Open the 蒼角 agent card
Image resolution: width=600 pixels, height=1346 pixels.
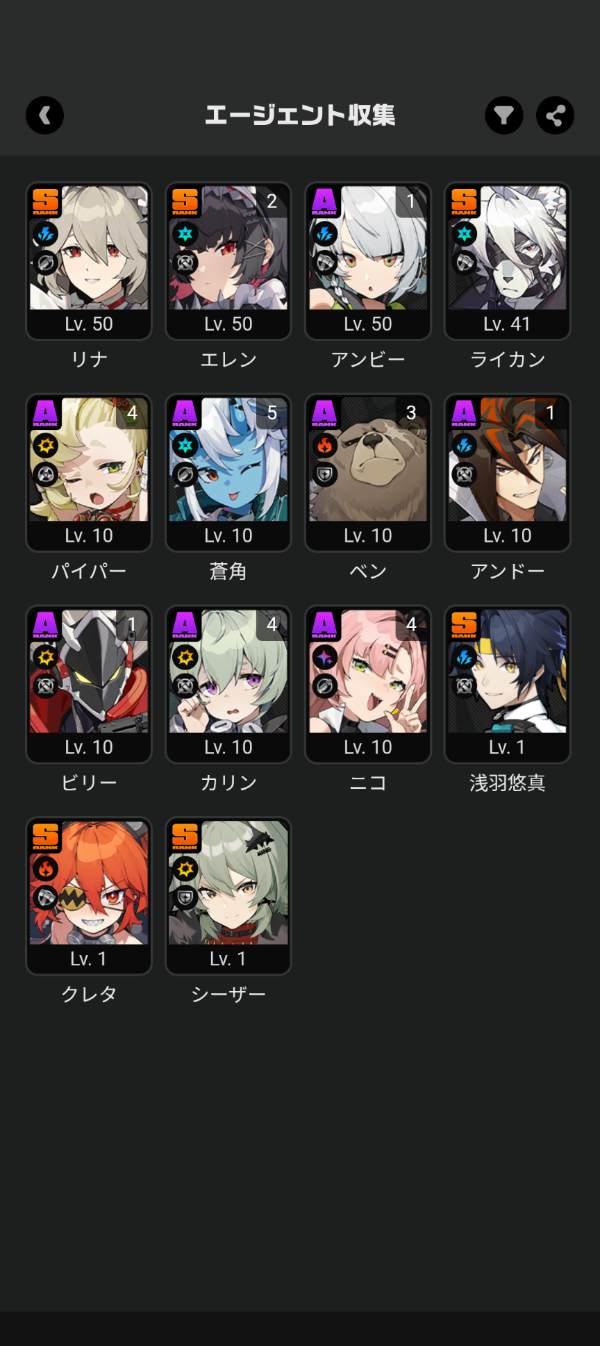[x=228, y=472]
